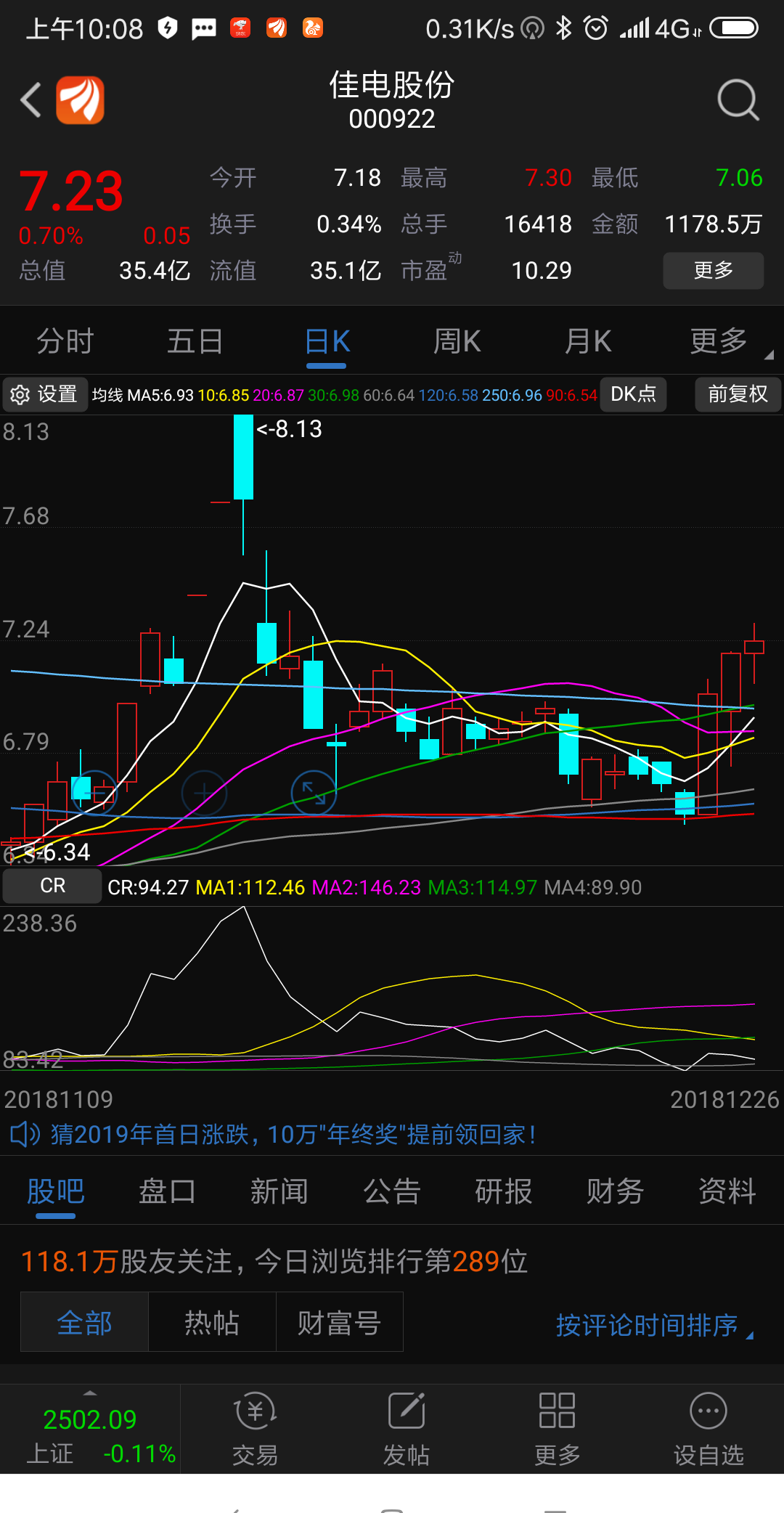784x1513 pixels.
Task: Tap the back arrow icon
Action: [x=30, y=99]
